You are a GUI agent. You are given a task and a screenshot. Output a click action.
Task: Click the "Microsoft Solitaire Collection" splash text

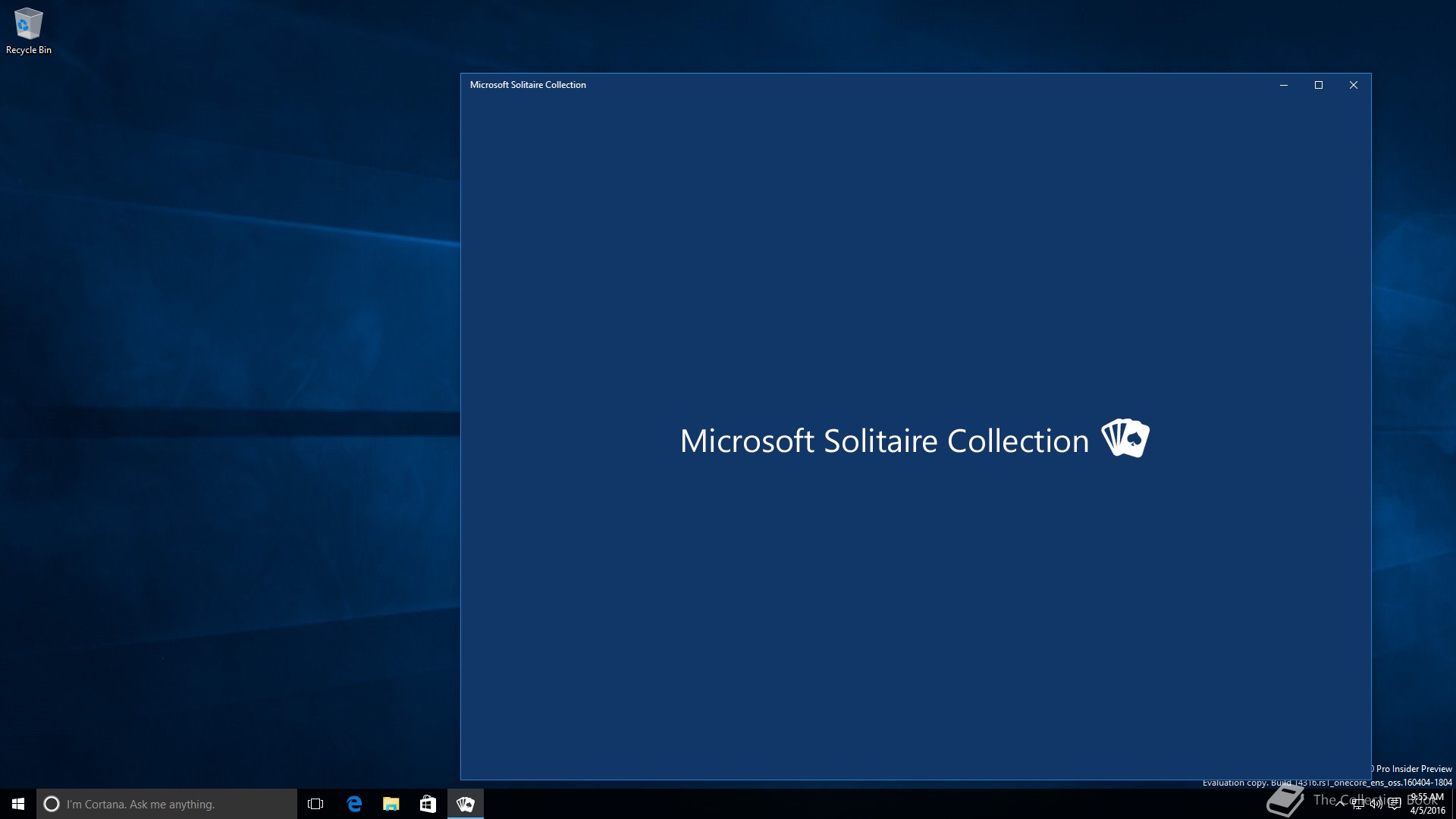(x=884, y=441)
